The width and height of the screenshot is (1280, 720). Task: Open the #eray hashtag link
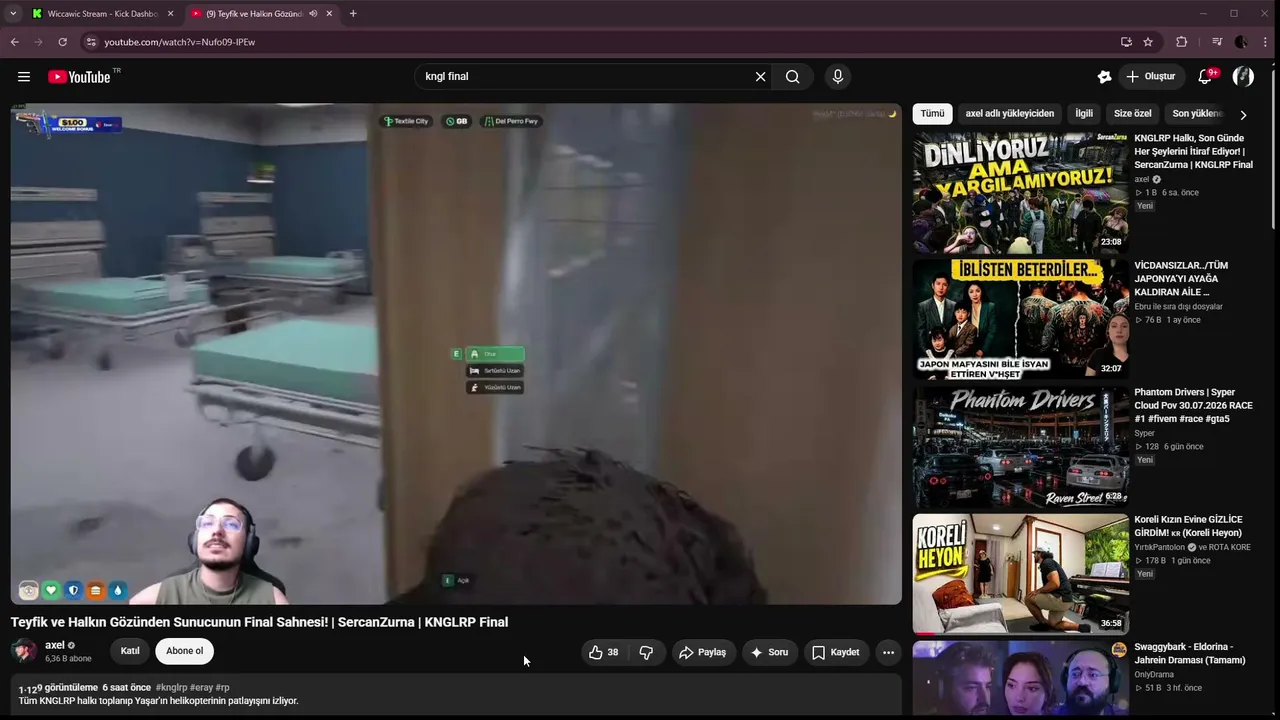[x=201, y=688]
